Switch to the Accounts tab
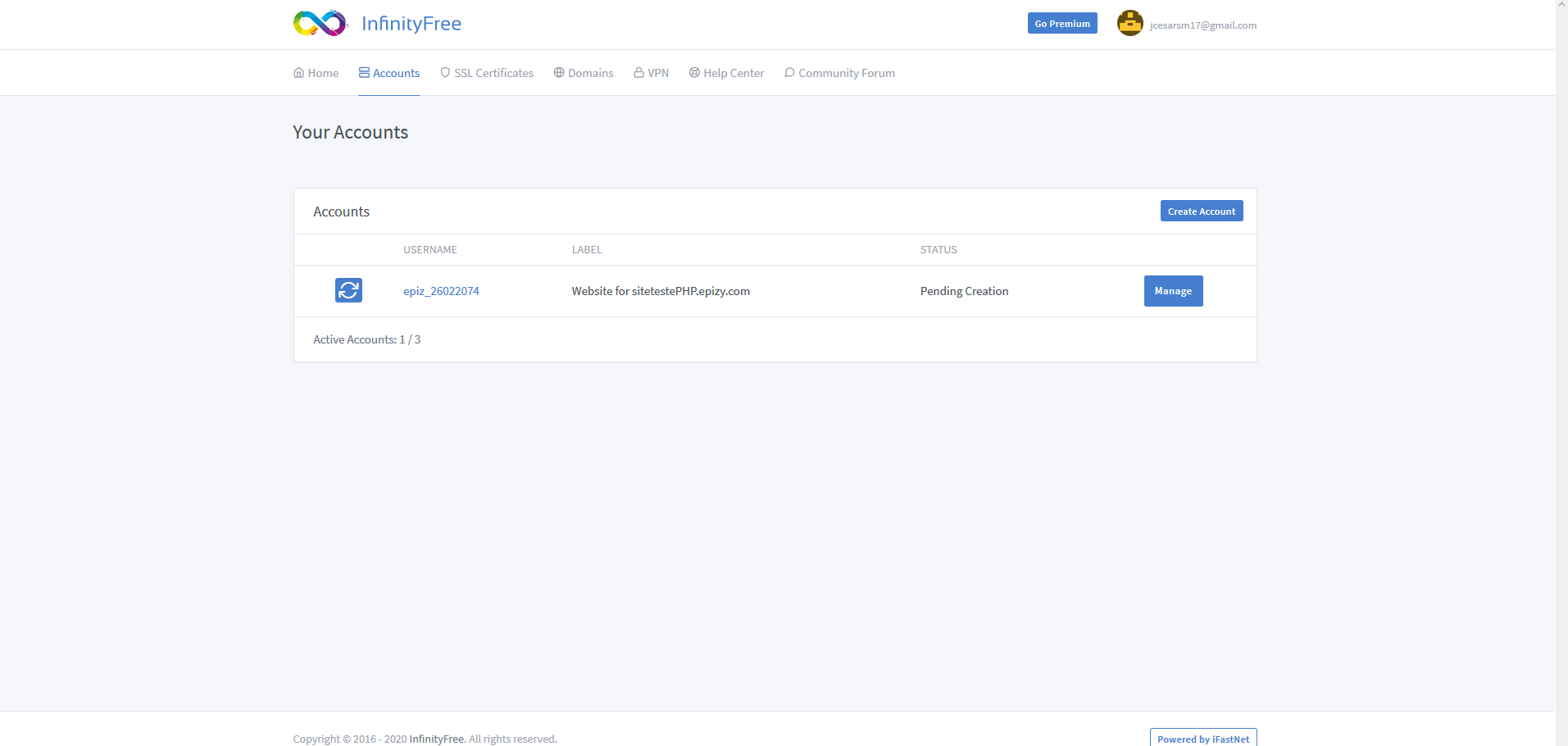This screenshot has height=746, width=1568. 394,72
